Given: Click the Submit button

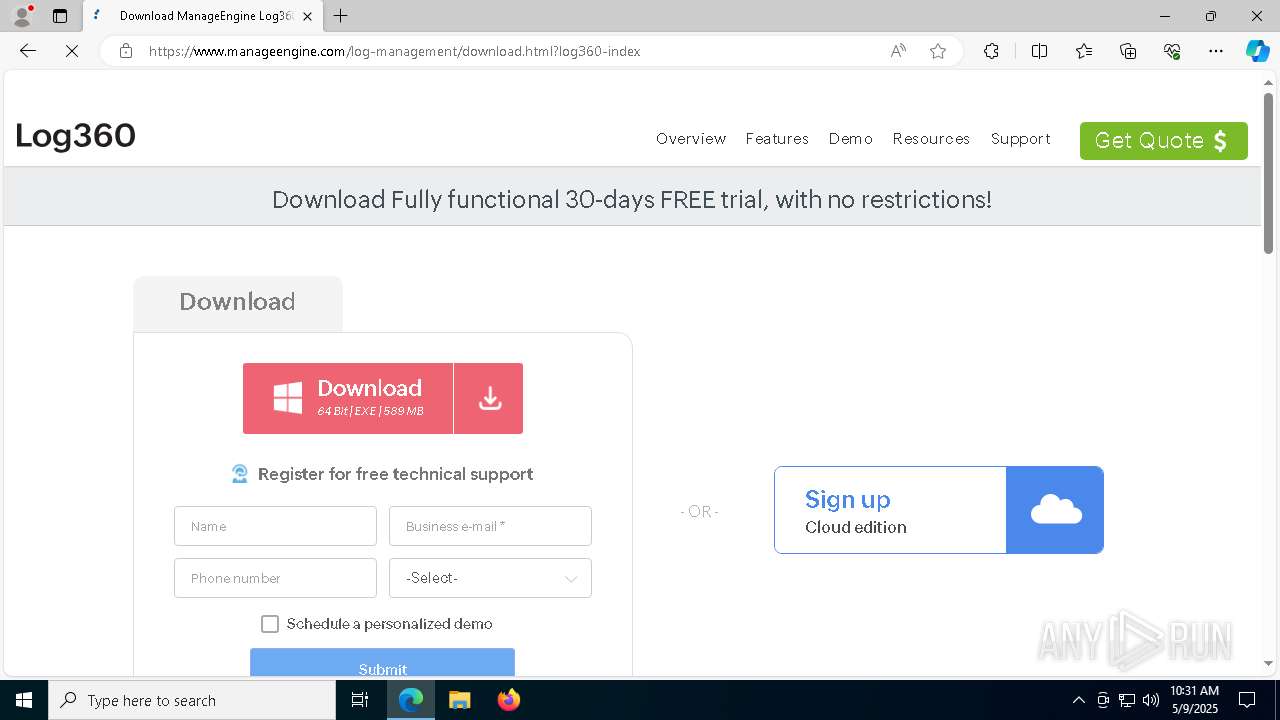Looking at the screenshot, I should click(x=382, y=663).
